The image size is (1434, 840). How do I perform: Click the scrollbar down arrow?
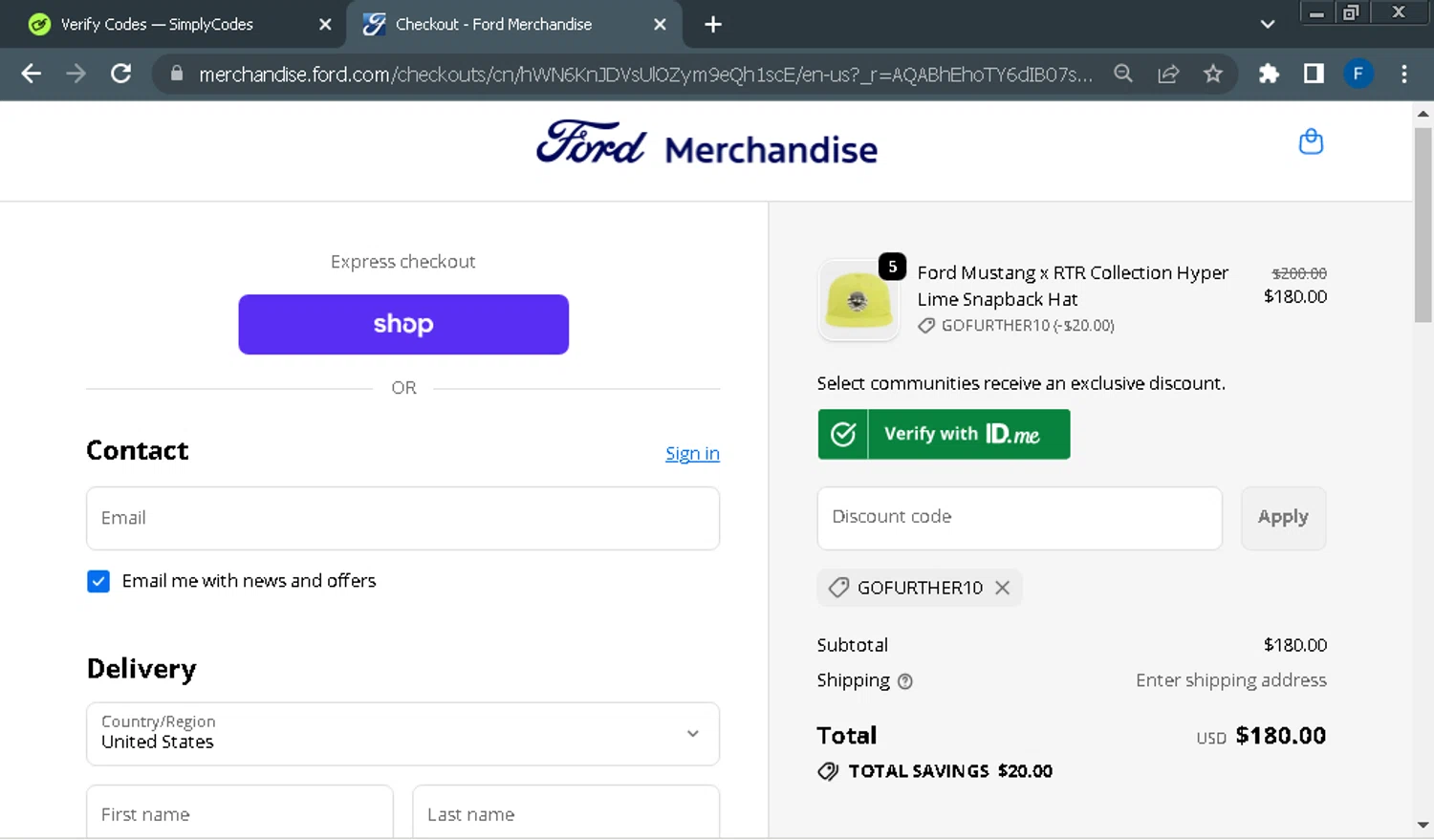pyautogui.click(x=1423, y=826)
